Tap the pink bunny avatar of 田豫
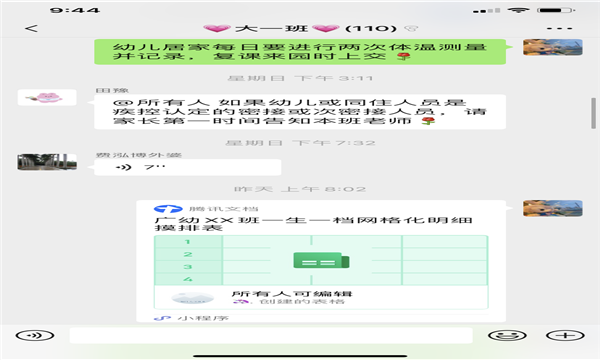This screenshot has height=360, width=600. pos(47,97)
